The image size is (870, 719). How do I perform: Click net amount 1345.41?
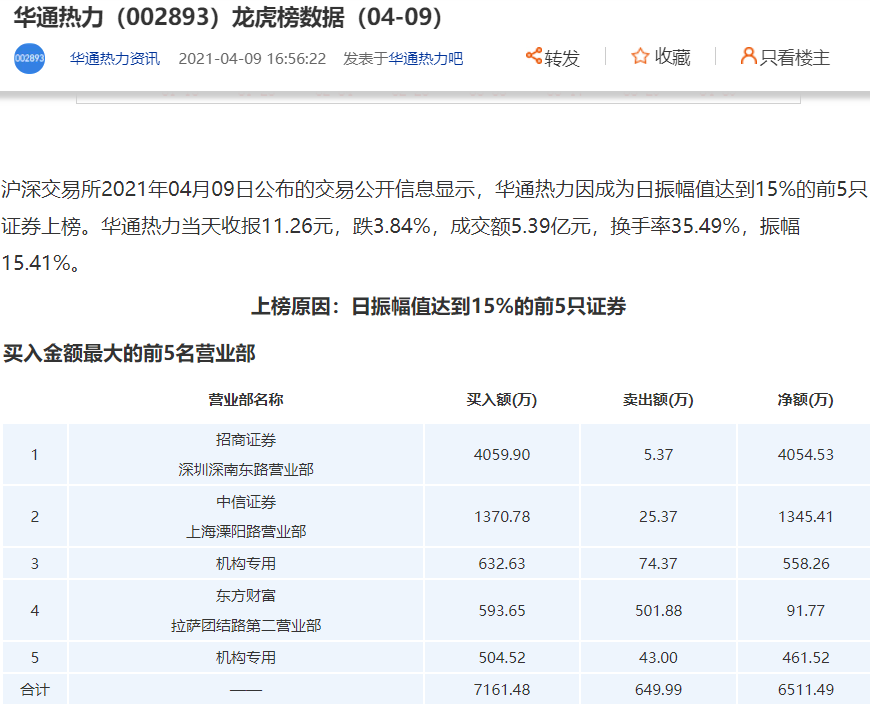806,517
